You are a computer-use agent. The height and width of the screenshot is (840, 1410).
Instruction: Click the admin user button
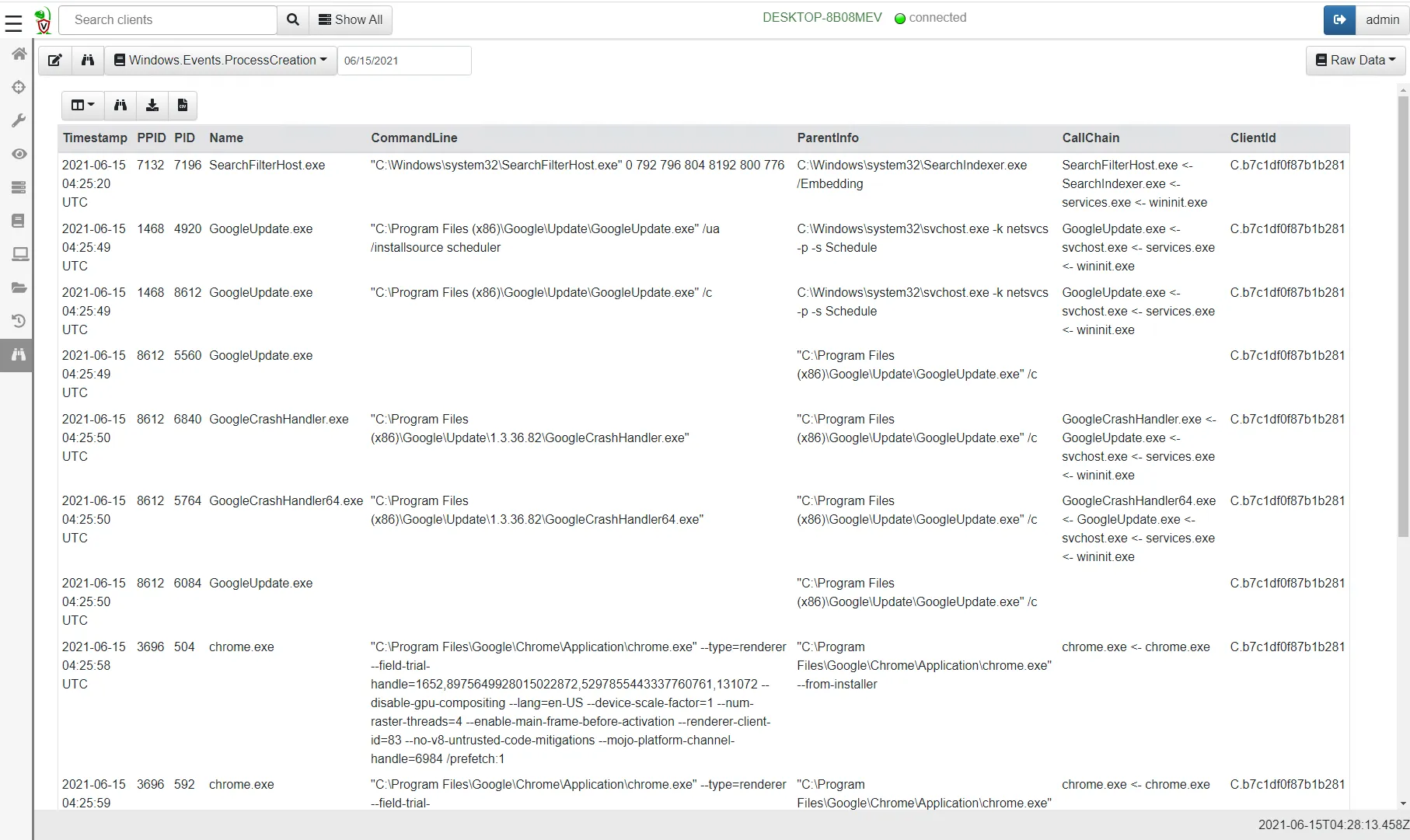(1382, 20)
